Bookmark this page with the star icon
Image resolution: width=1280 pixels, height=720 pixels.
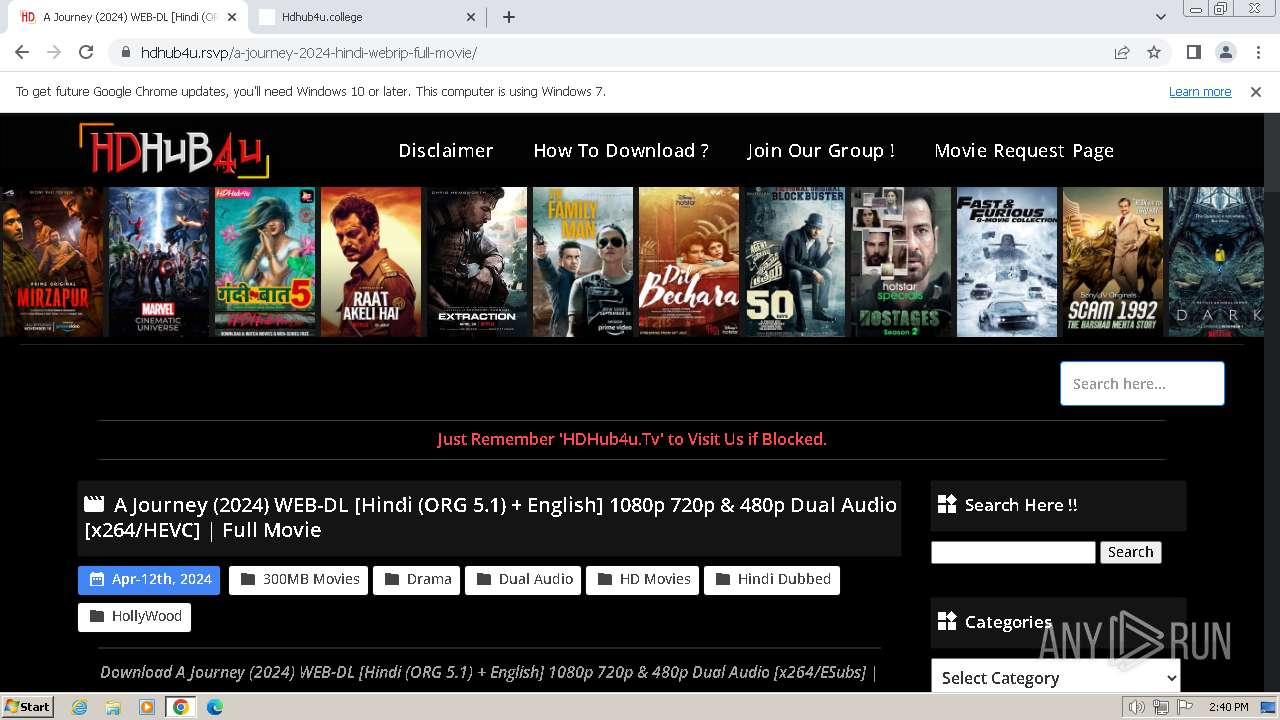[1154, 52]
